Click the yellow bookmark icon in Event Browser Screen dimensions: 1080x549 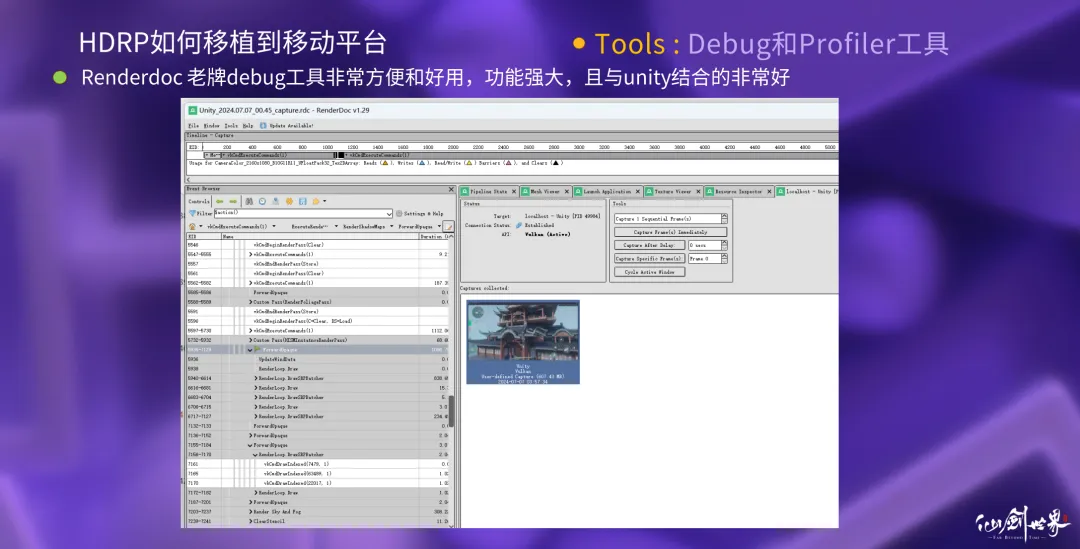[316, 201]
